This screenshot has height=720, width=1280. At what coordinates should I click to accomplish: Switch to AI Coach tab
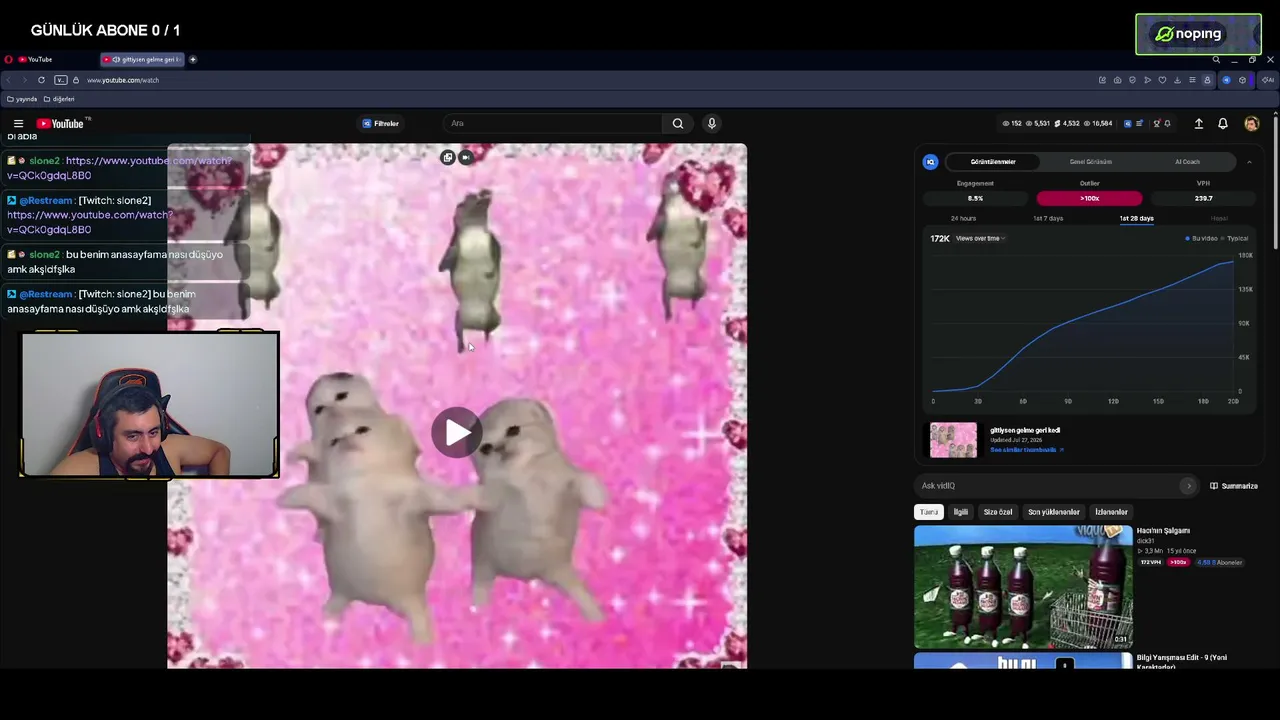(1188, 161)
